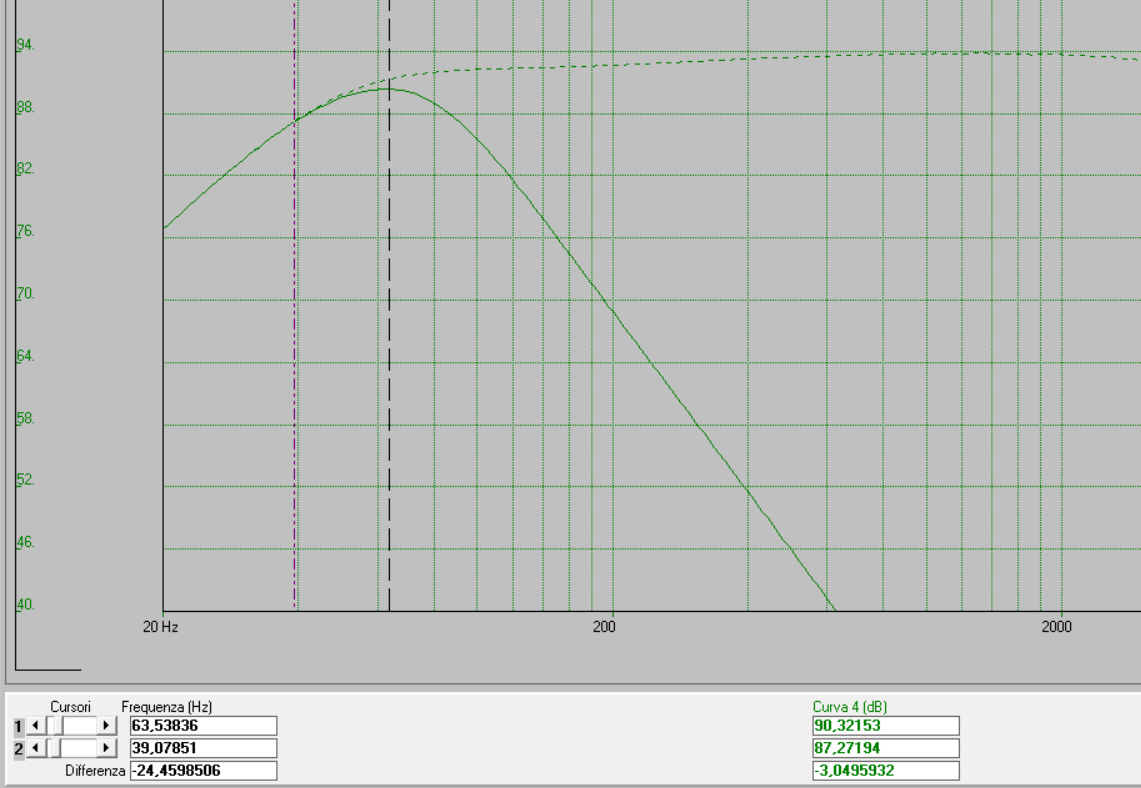Click the 2000 frequency axis label
The width and height of the screenshot is (1141, 788).
click(1057, 626)
